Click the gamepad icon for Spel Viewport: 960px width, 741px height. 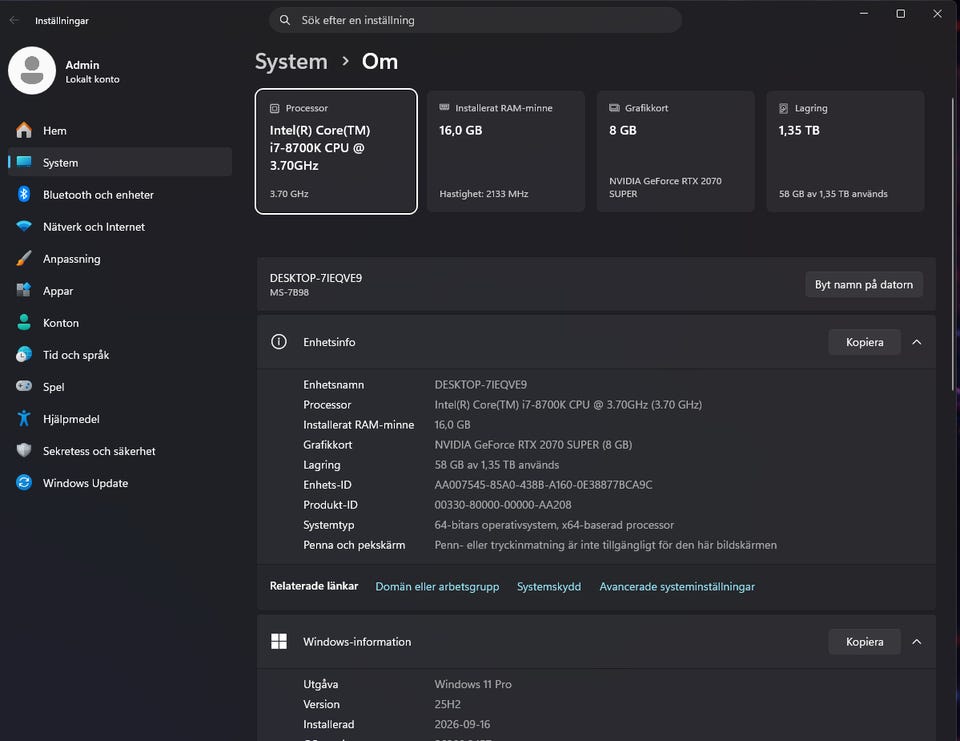click(24, 386)
